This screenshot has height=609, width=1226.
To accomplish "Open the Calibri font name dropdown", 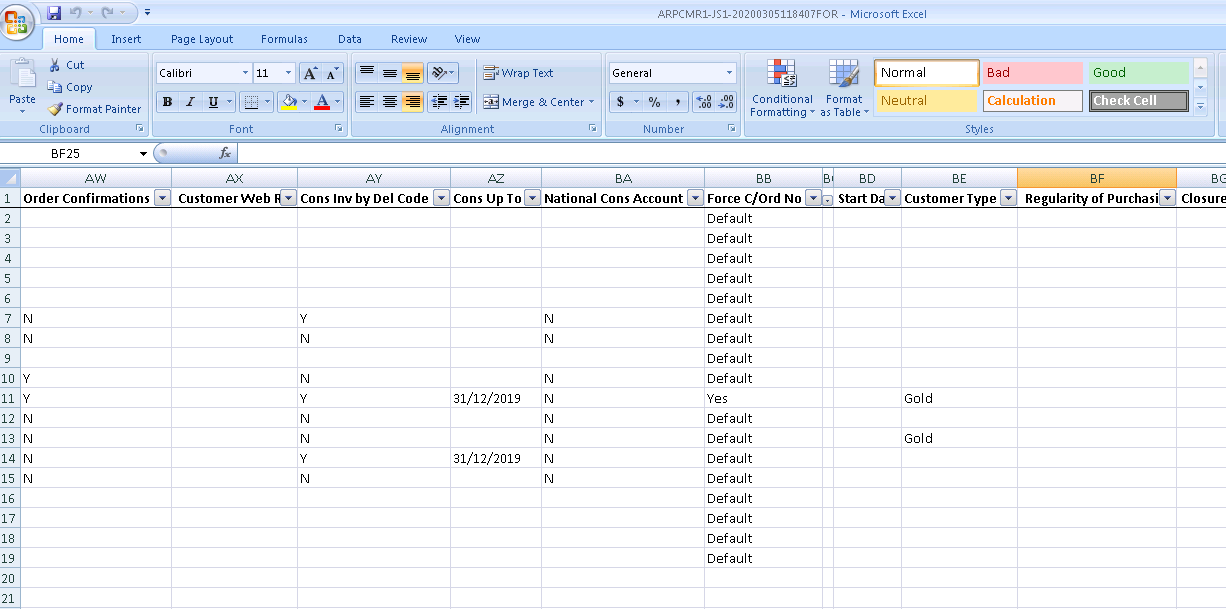I will click(246, 73).
